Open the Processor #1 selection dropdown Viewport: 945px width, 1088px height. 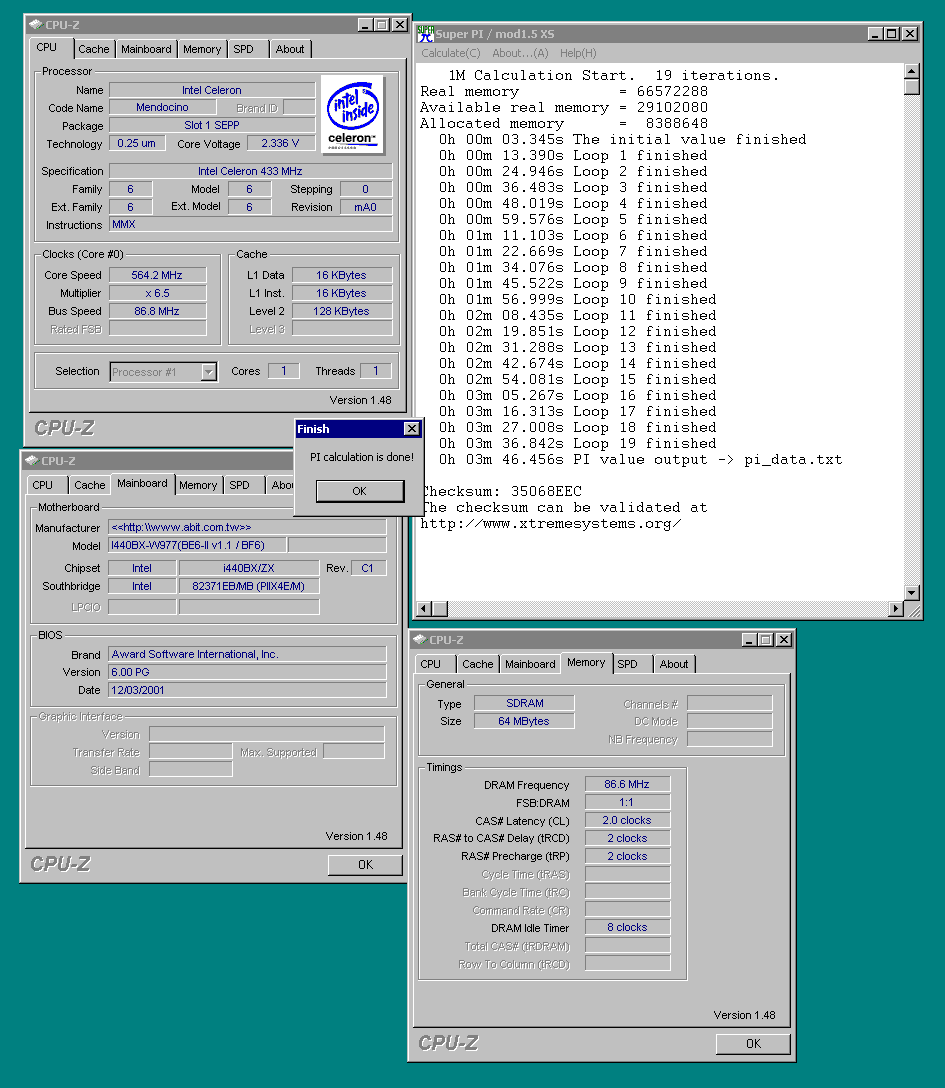(x=209, y=372)
